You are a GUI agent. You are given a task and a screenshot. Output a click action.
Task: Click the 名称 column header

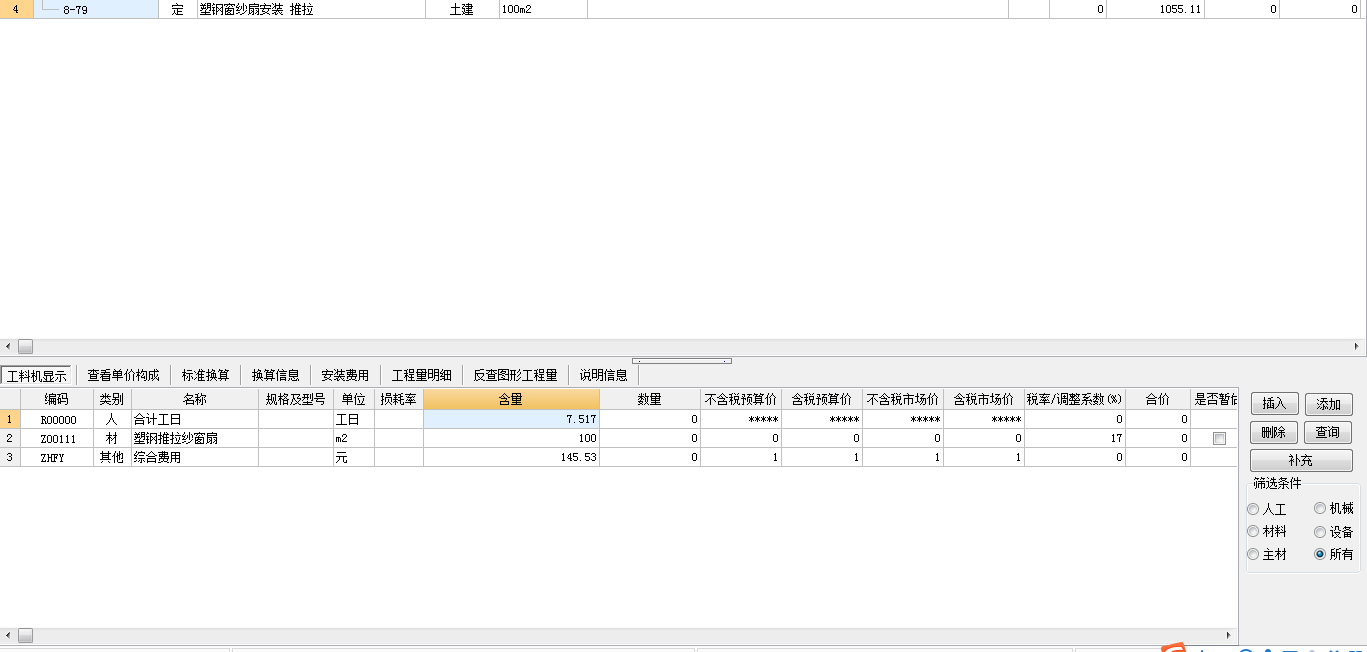coord(194,399)
